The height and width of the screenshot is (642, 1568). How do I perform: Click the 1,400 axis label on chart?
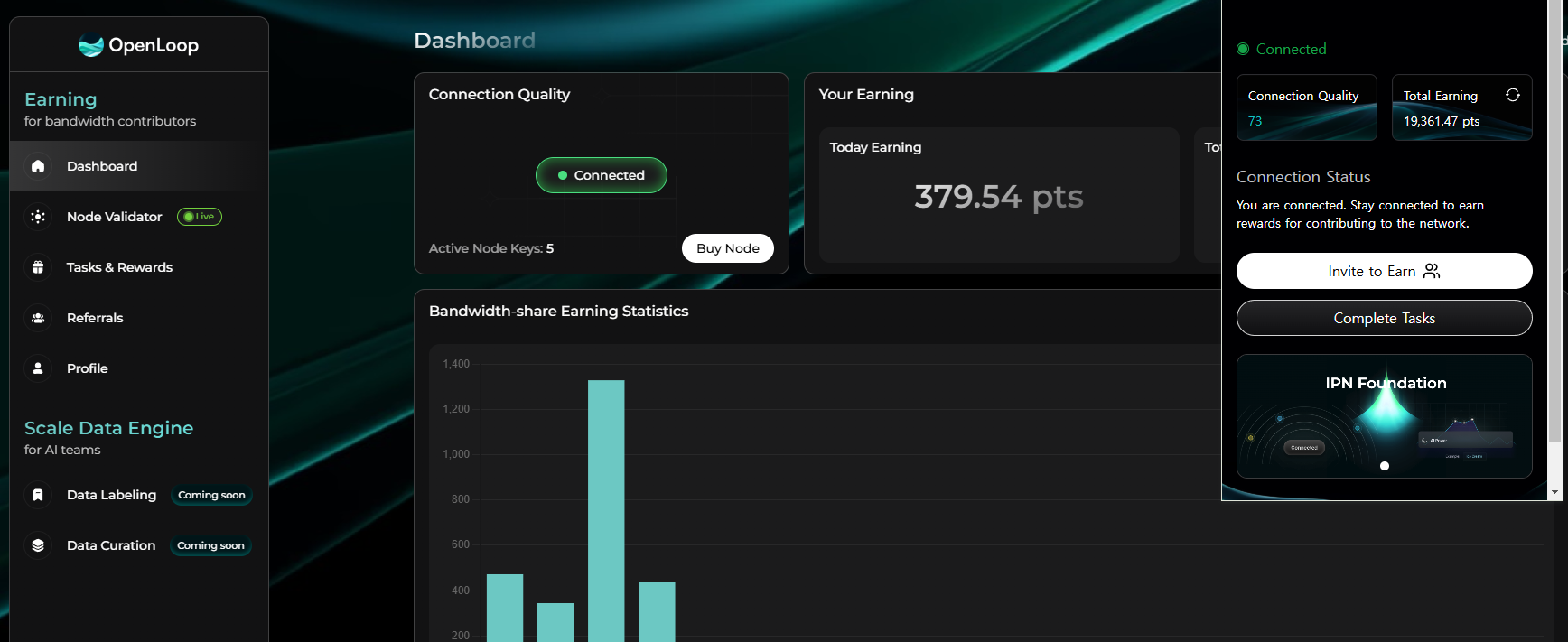tap(456, 364)
